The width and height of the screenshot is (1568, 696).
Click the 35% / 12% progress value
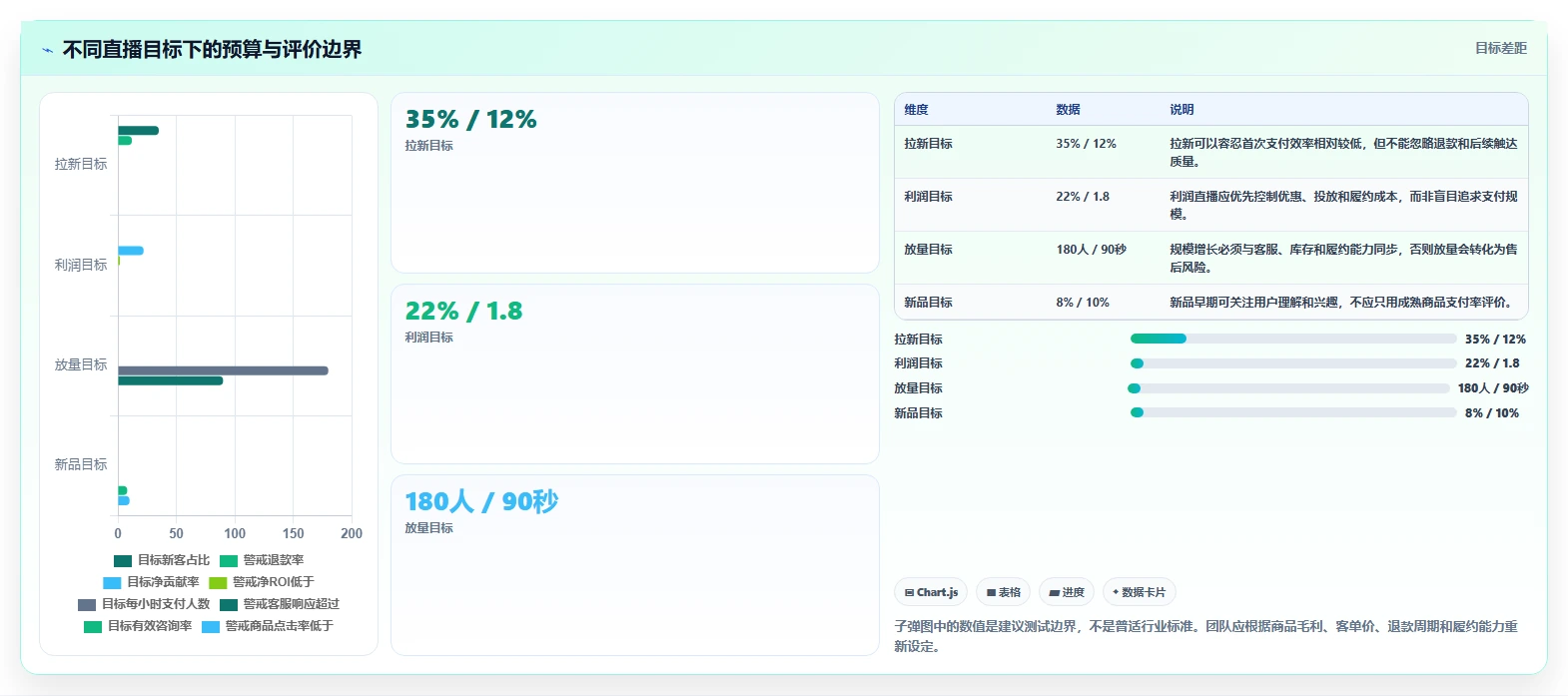coord(1495,340)
